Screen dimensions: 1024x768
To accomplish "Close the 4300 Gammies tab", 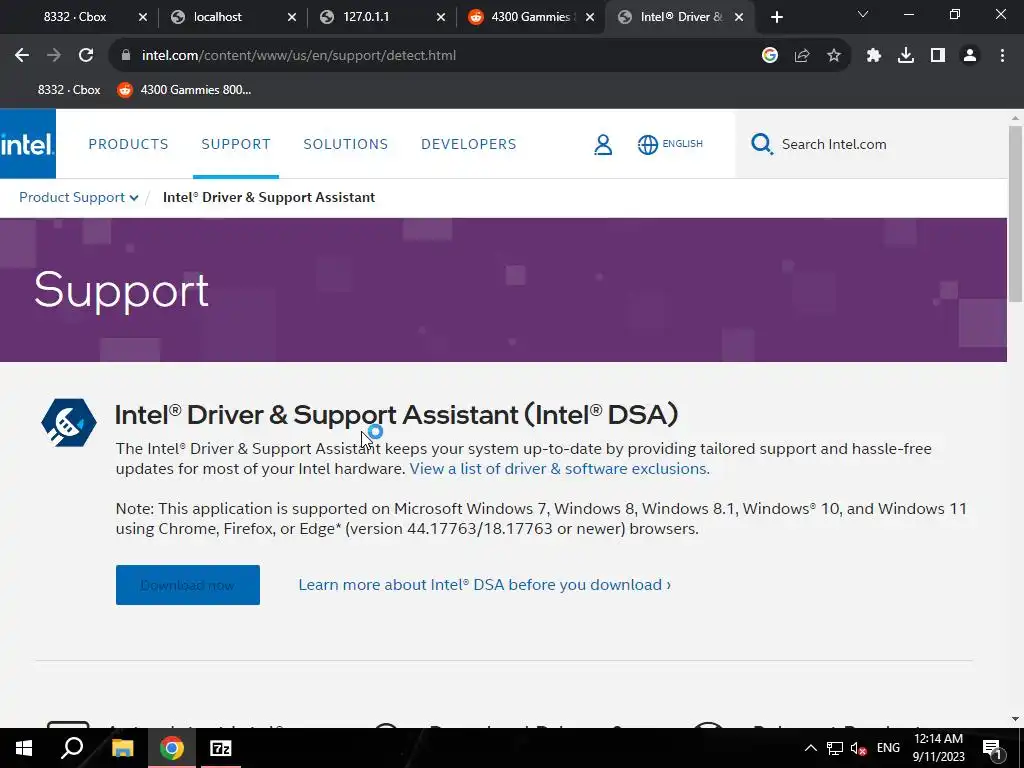I will 590,17.
